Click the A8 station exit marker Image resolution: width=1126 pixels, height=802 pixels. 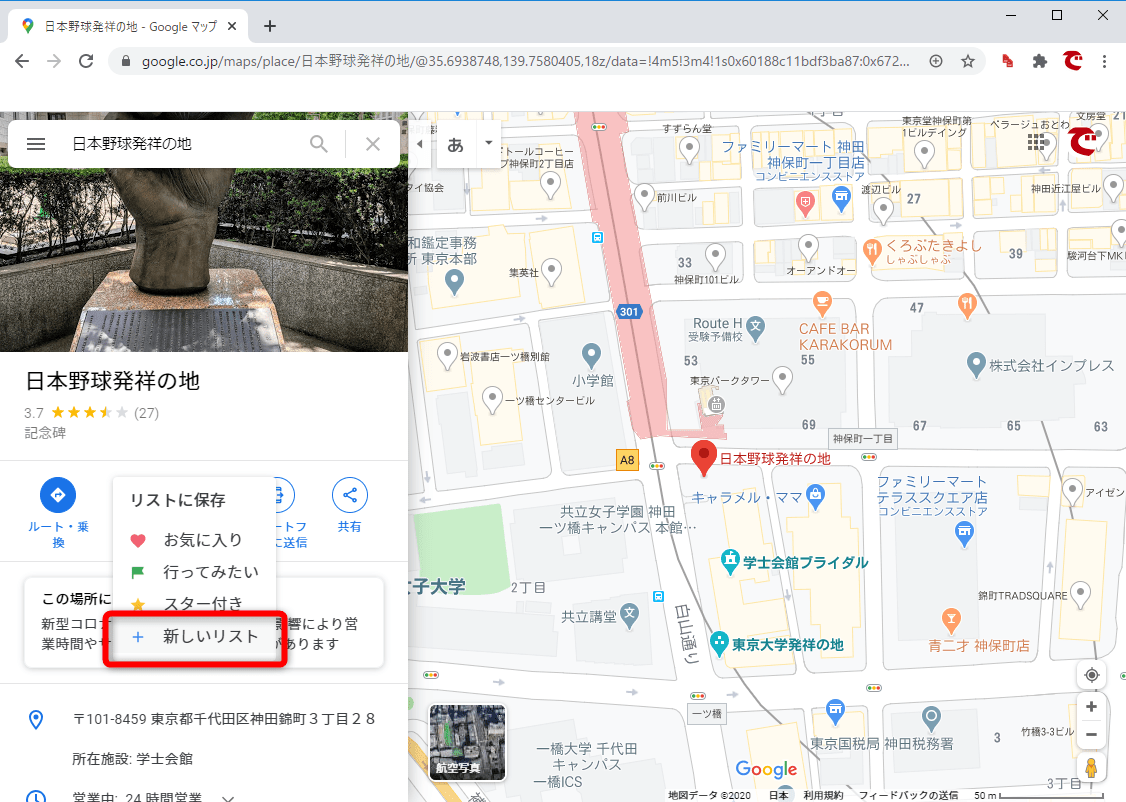[x=627, y=460]
